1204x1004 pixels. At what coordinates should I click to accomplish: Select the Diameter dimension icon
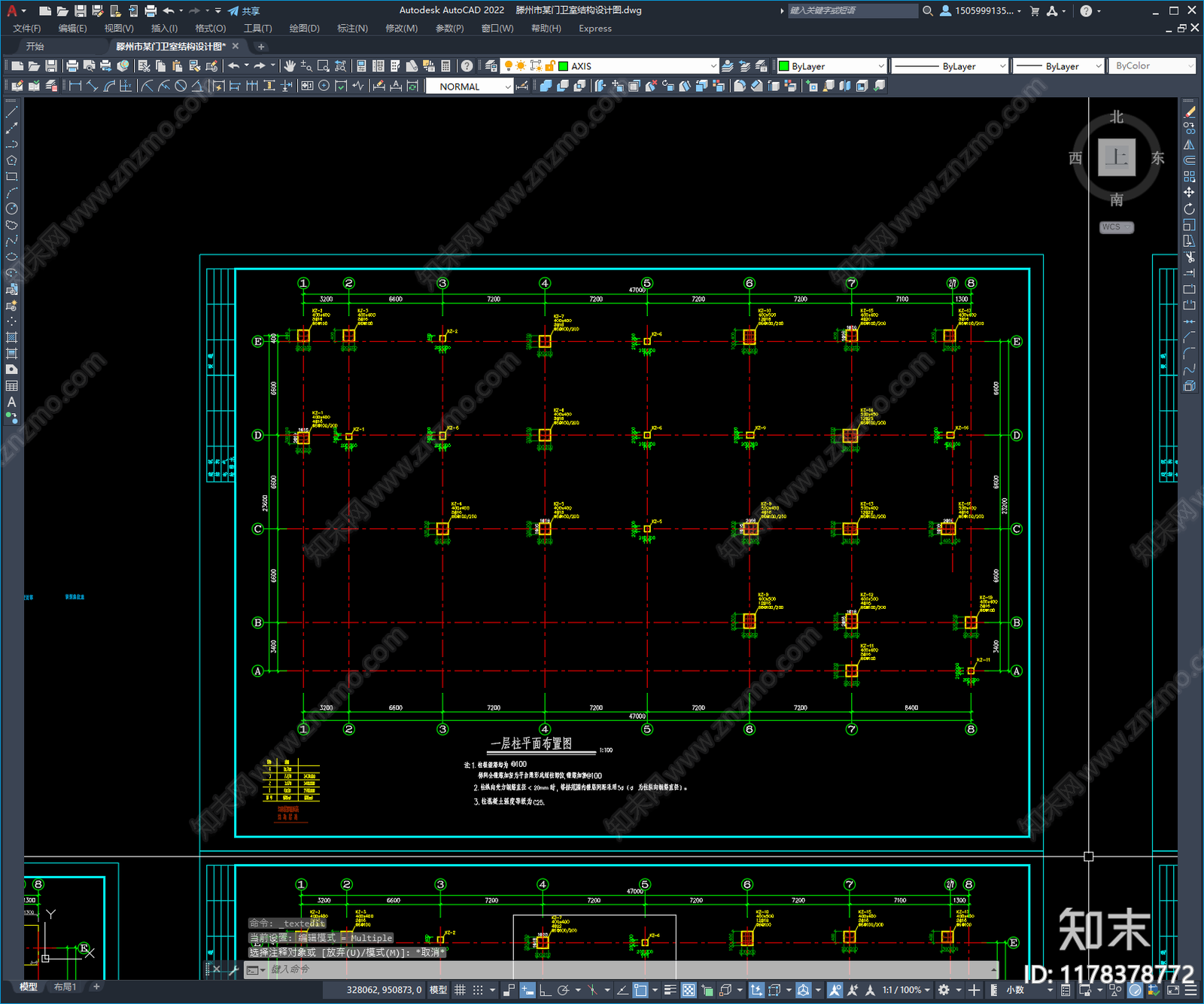pyautogui.click(x=181, y=86)
